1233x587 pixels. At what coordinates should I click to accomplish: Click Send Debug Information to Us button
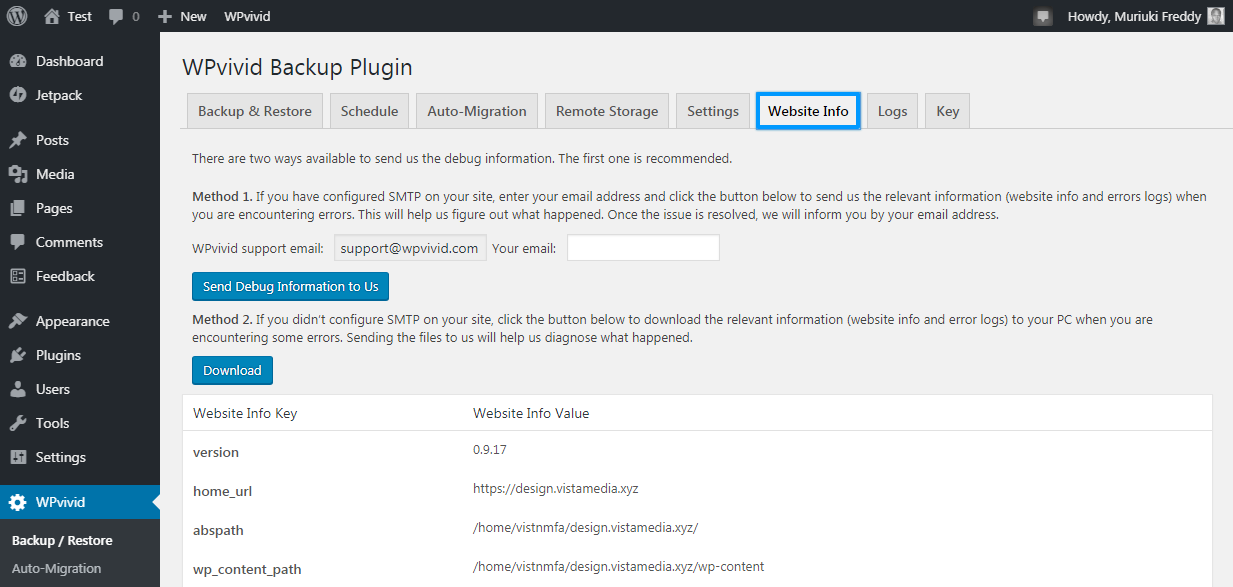(291, 286)
